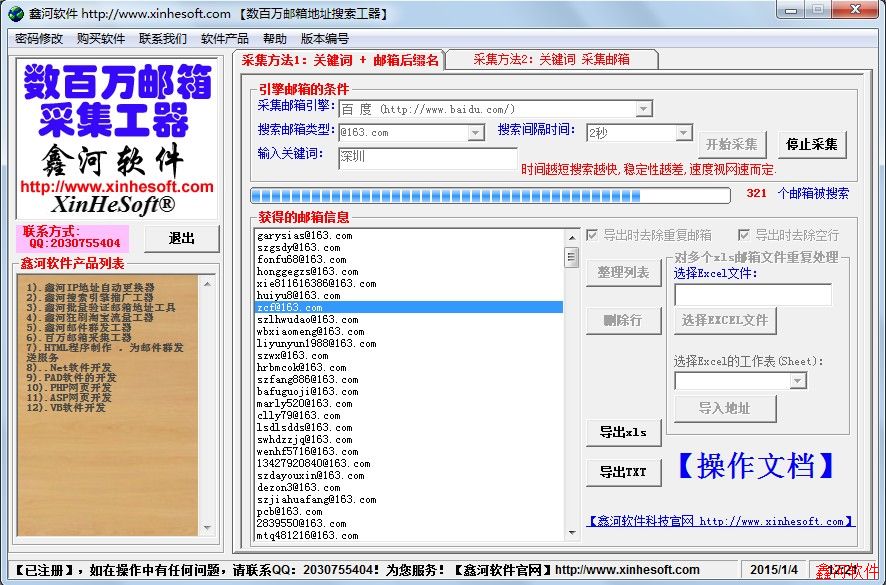Viewport: 886px width, 585px height.
Task: Click the globe application icon in title bar
Action: pos(16,13)
